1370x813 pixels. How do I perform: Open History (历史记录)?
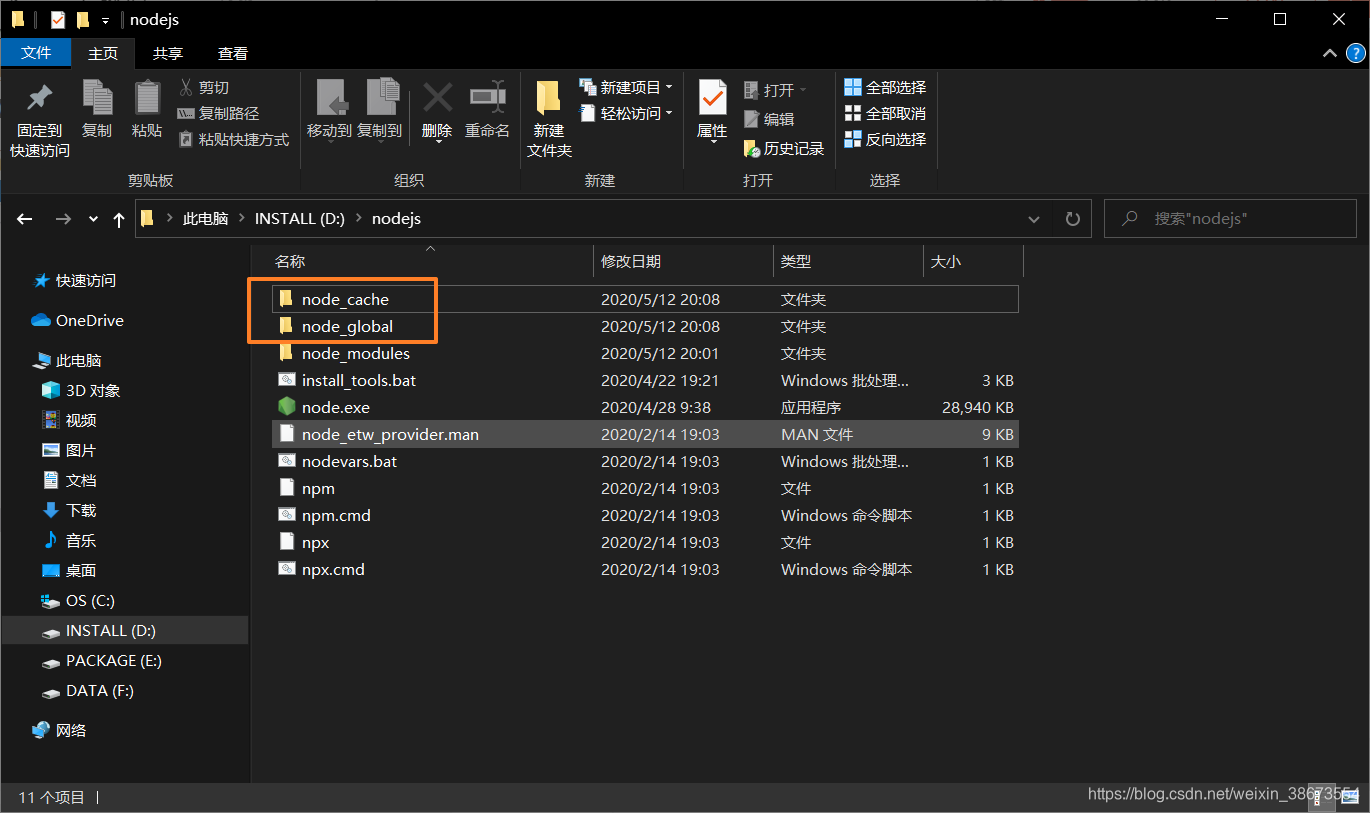click(x=784, y=148)
